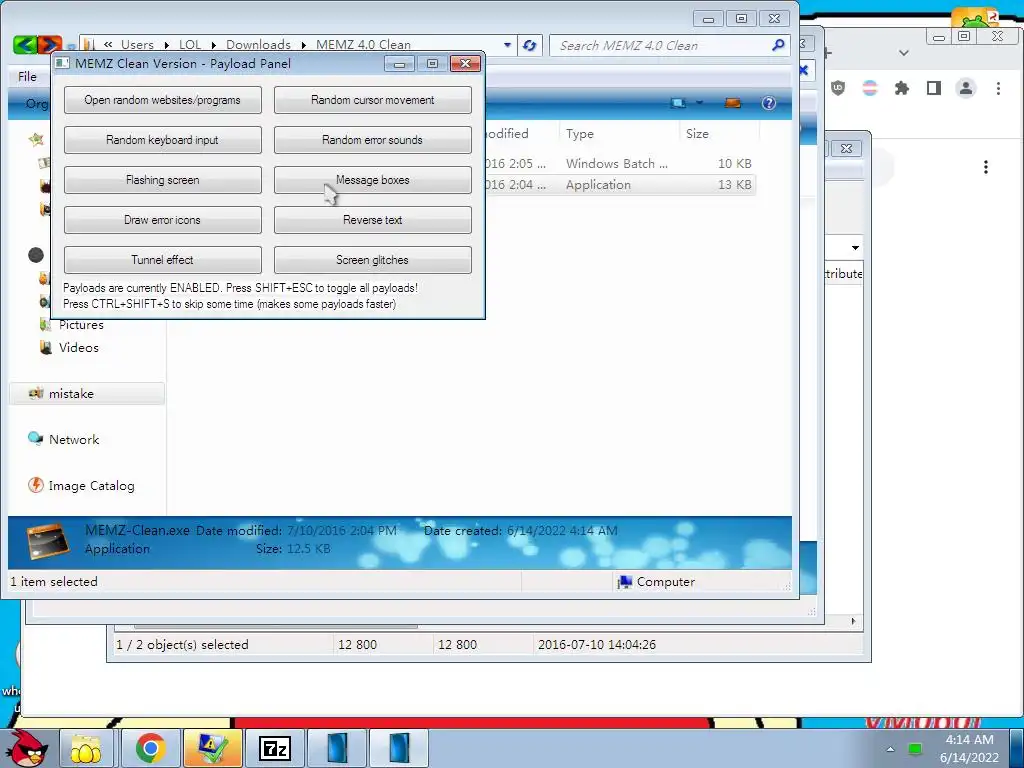Open Chrome three-dot main menu
1024x768 pixels.
point(998,88)
